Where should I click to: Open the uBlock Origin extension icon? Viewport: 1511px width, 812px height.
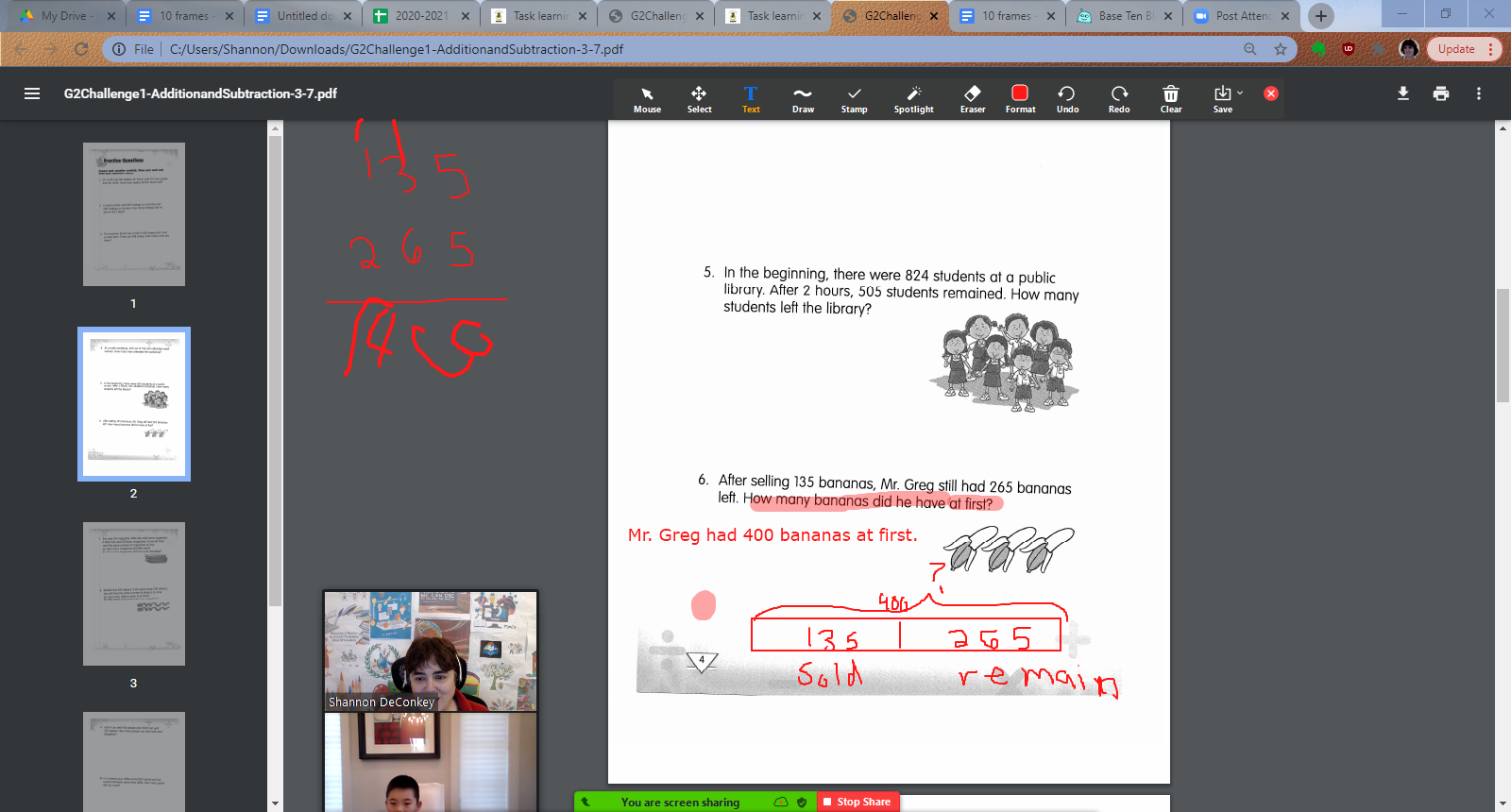[1349, 49]
